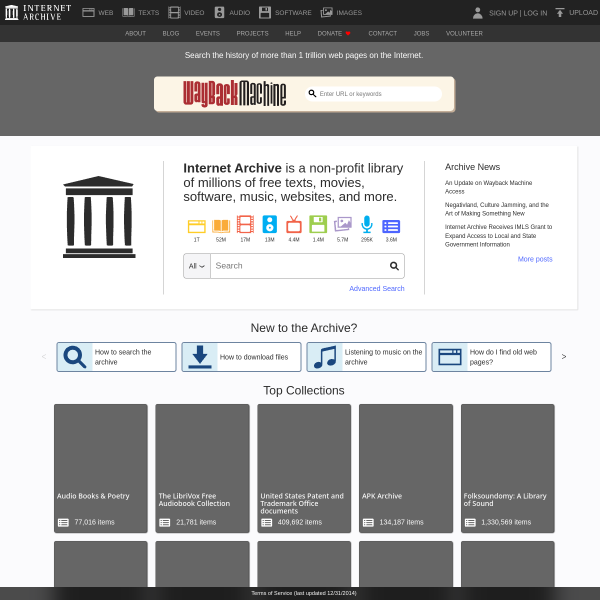The width and height of the screenshot is (600, 600).
Task: Open the Audio speaker icon in the top navigation
Action: click(x=219, y=13)
